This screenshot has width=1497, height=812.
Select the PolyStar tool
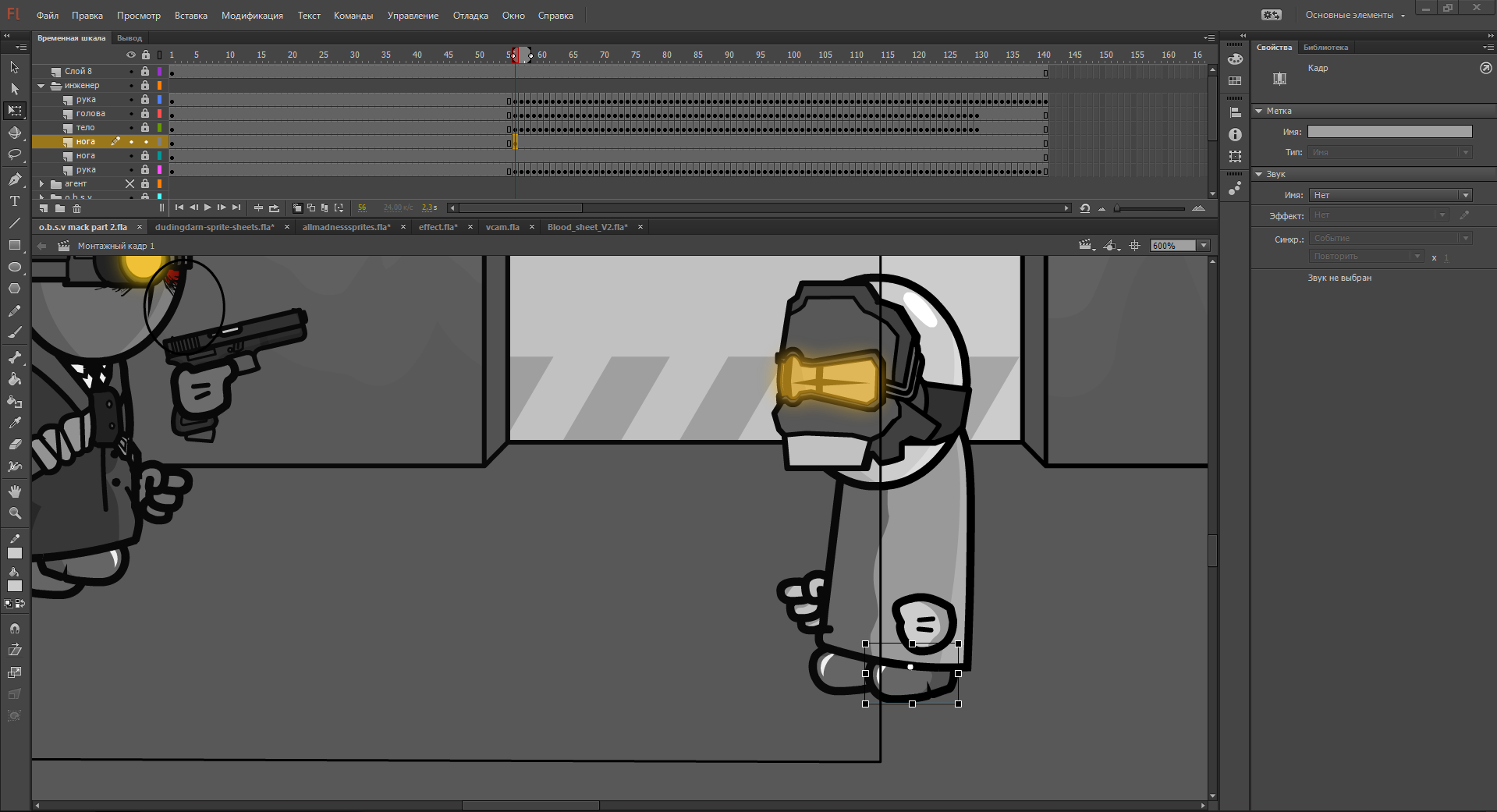pos(15,289)
